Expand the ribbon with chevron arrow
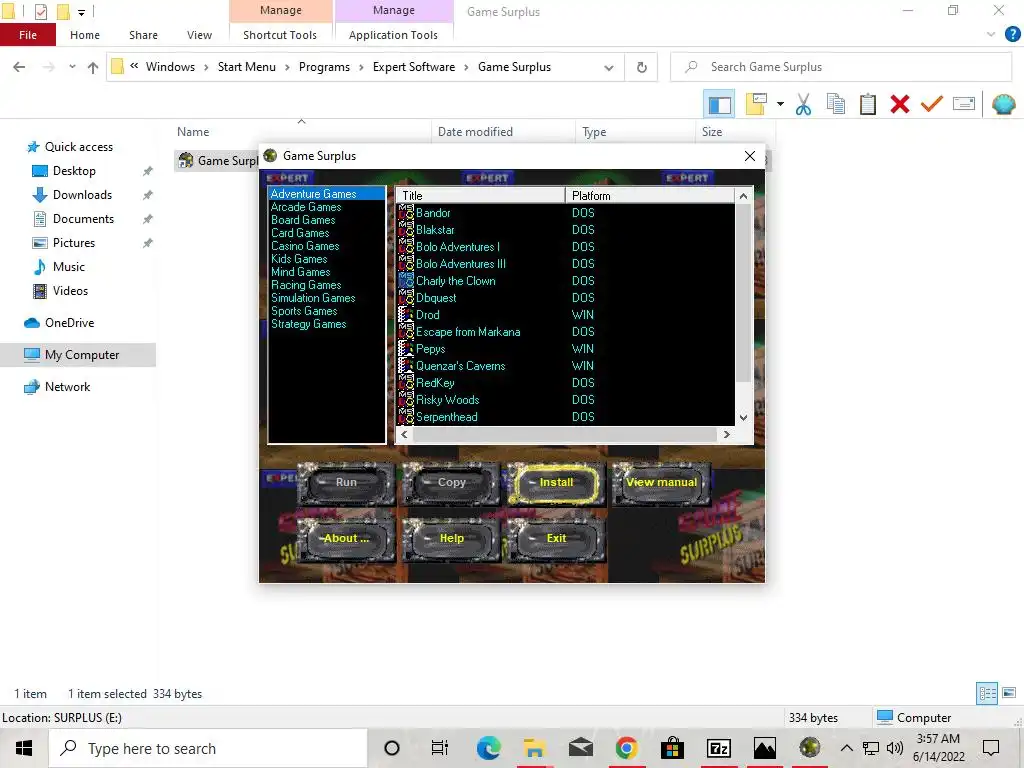This screenshot has height=768, width=1024. pos(991,35)
